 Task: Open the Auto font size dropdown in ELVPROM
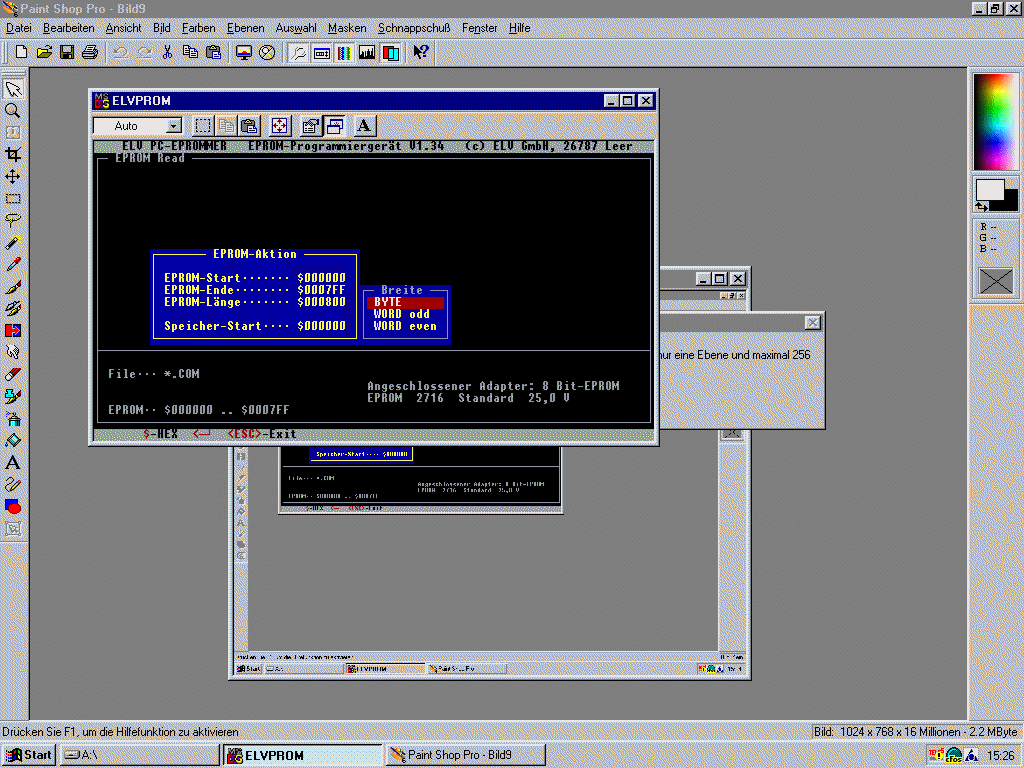point(174,125)
